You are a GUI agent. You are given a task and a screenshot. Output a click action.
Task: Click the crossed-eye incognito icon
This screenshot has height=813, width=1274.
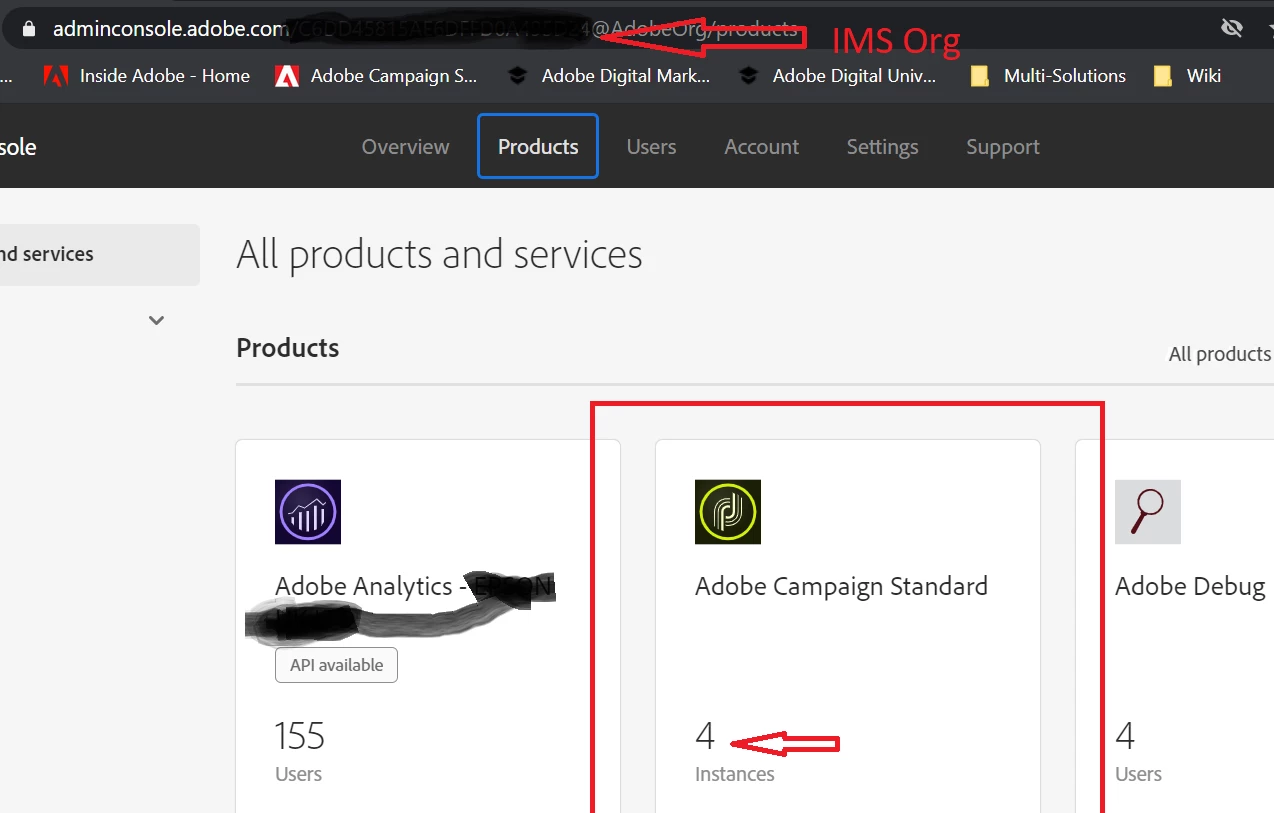(1232, 28)
